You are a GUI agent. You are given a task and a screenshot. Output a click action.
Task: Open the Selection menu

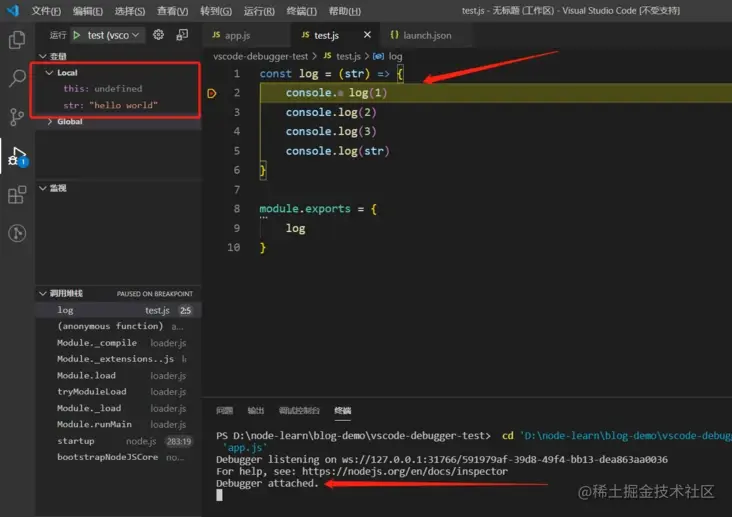129,11
